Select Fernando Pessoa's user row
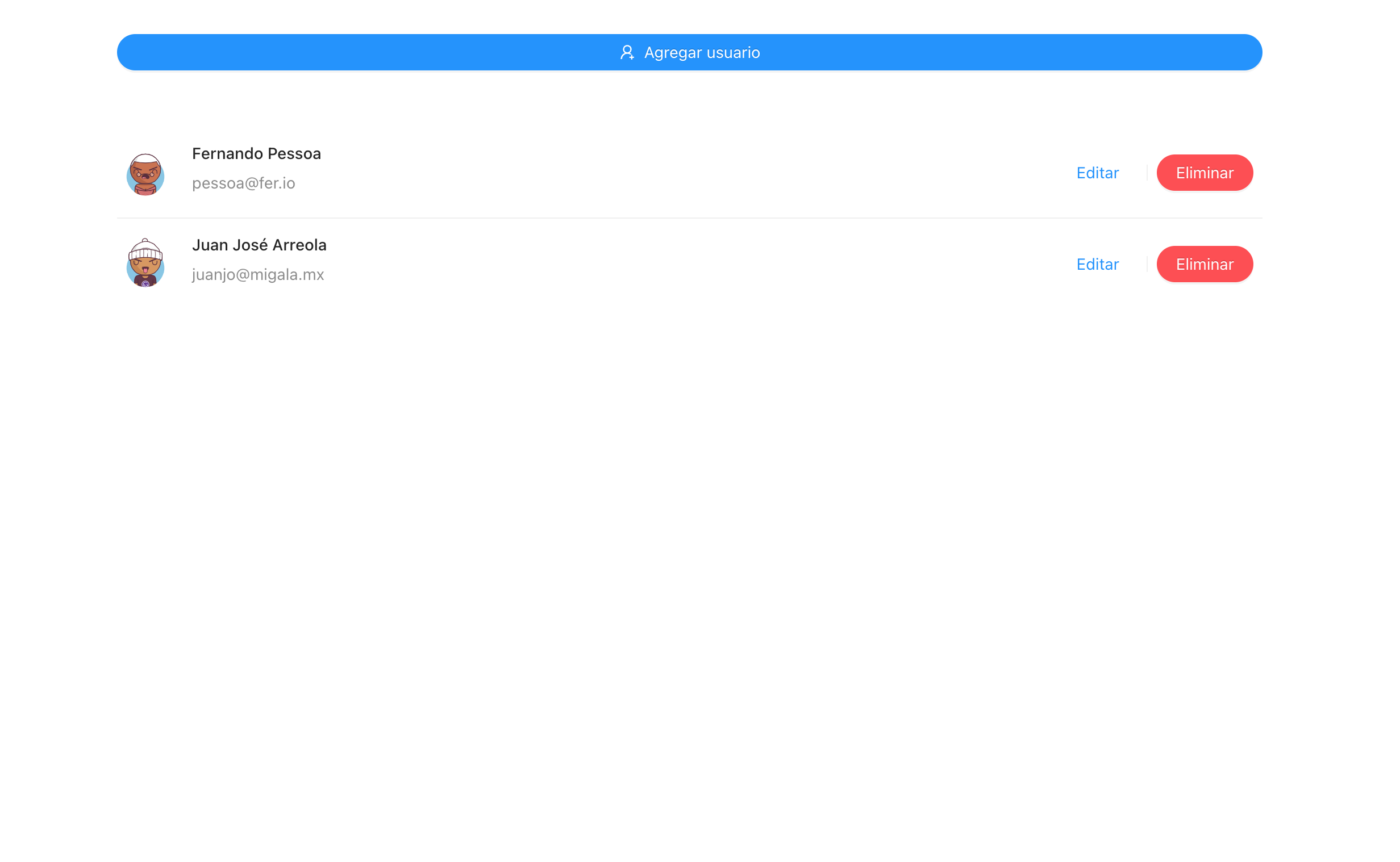 pos(684,174)
